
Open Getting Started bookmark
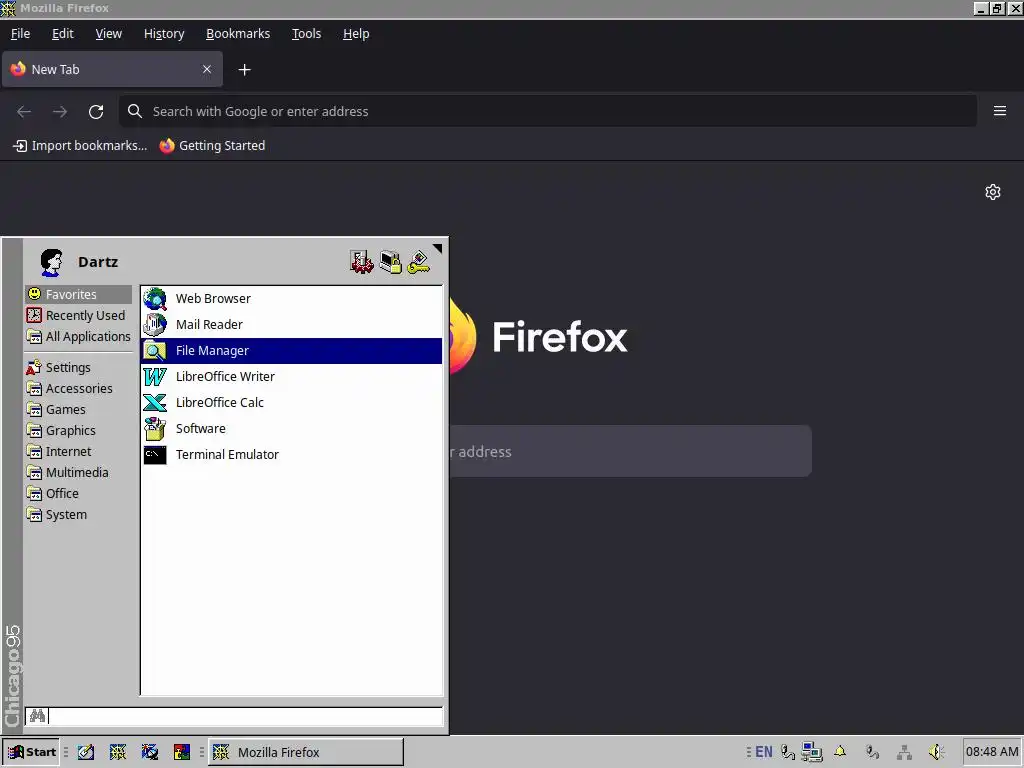[212, 146]
